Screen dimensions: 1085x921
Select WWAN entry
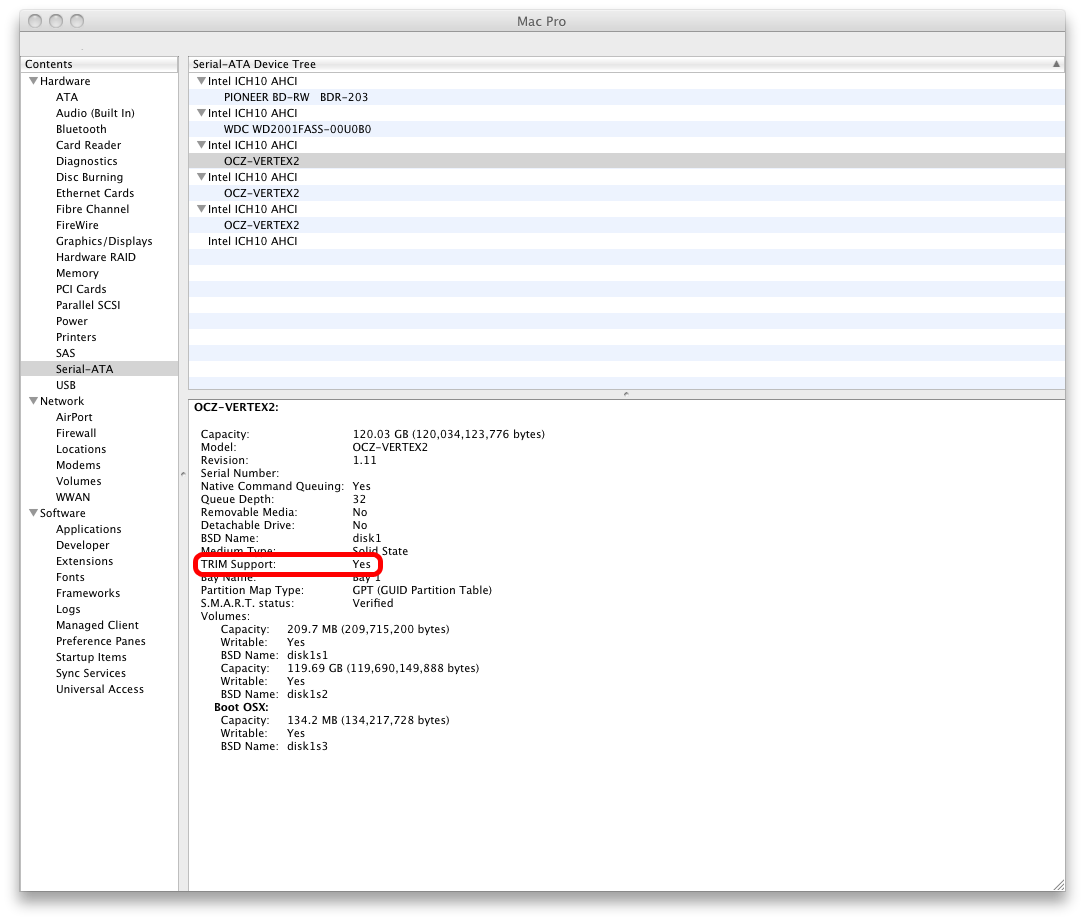coord(73,497)
